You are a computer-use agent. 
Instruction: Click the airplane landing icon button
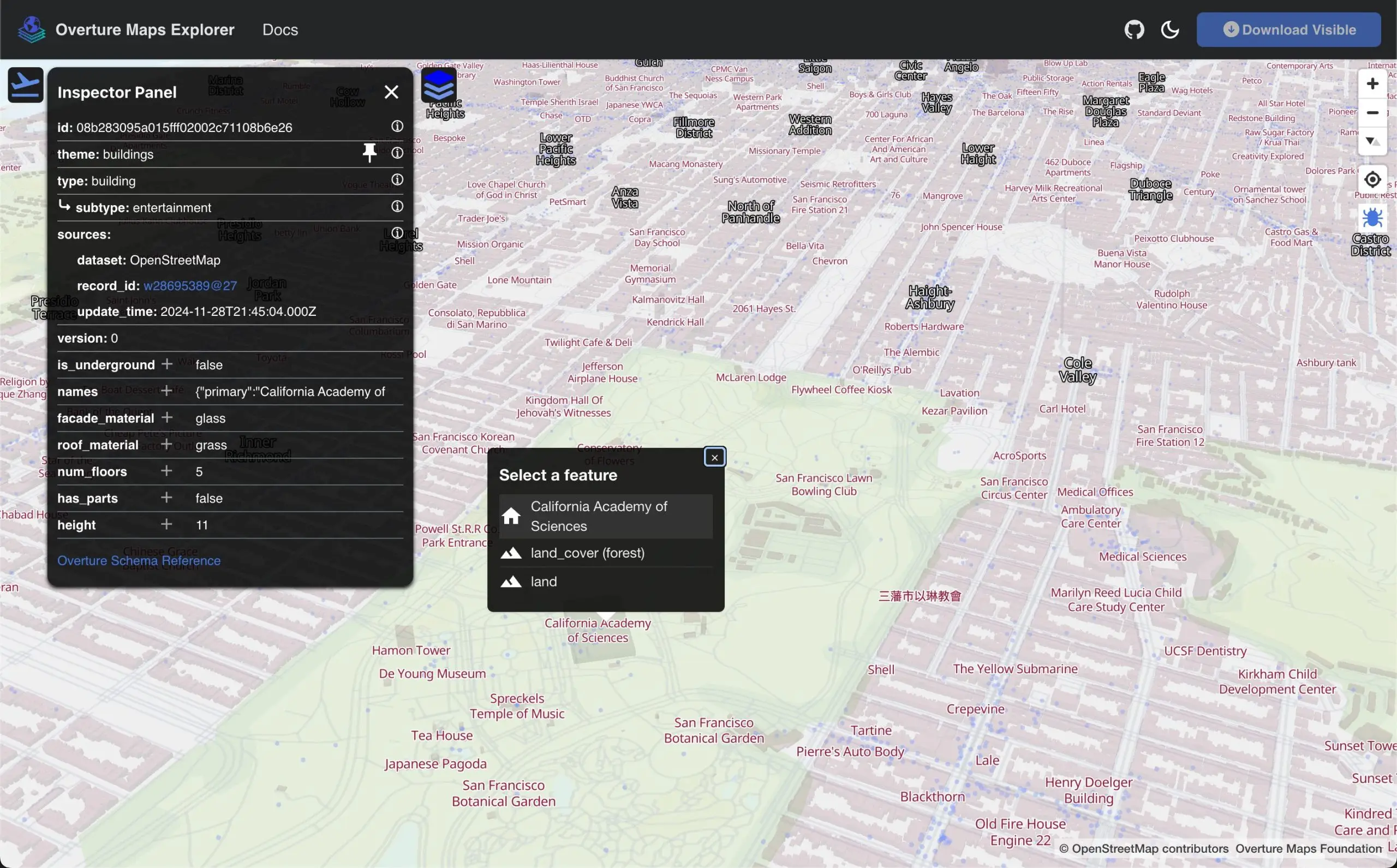tap(25, 85)
